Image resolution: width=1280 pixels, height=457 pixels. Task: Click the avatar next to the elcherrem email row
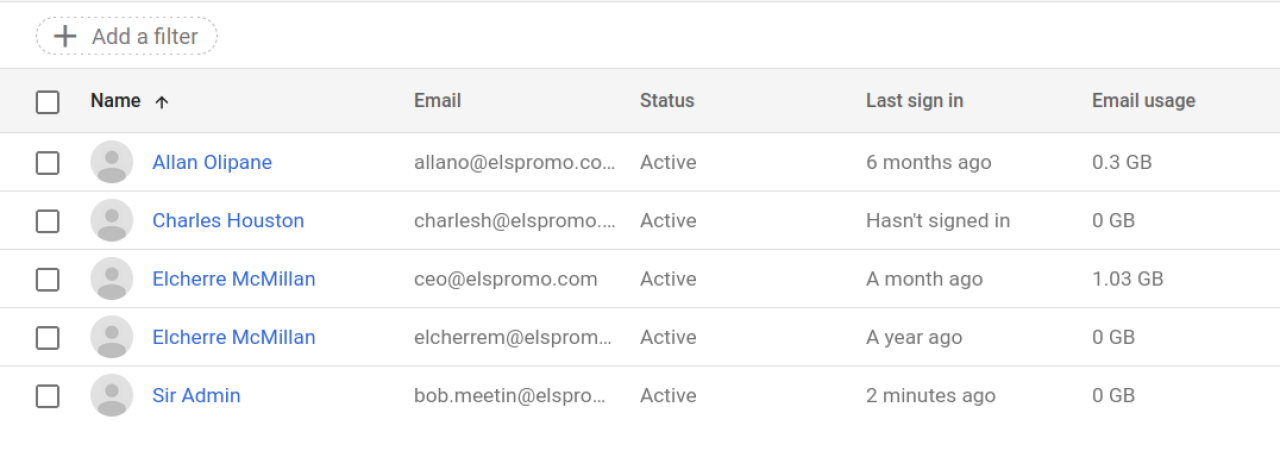click(112, 337)
